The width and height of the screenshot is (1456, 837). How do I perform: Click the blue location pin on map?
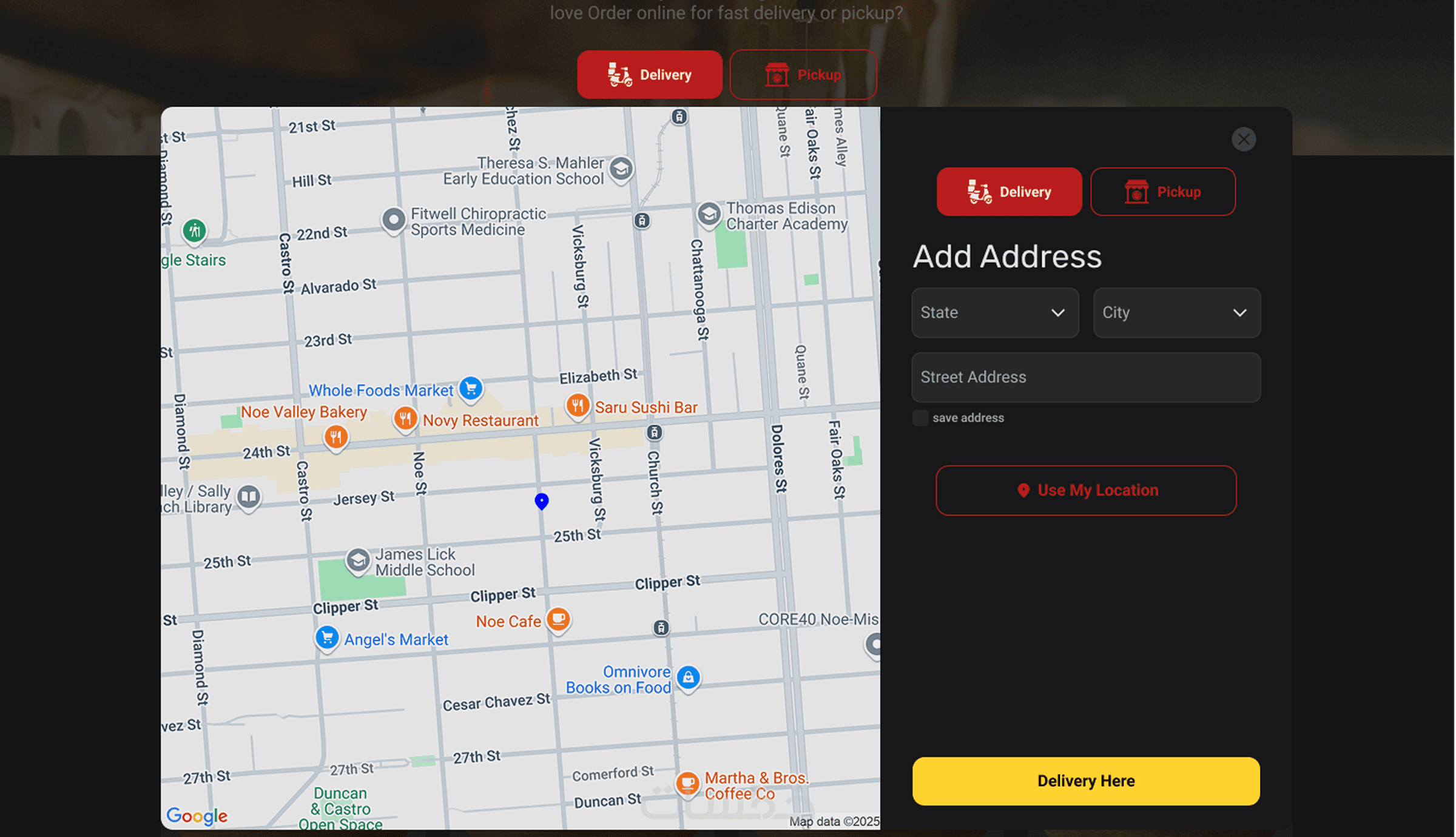541,501
